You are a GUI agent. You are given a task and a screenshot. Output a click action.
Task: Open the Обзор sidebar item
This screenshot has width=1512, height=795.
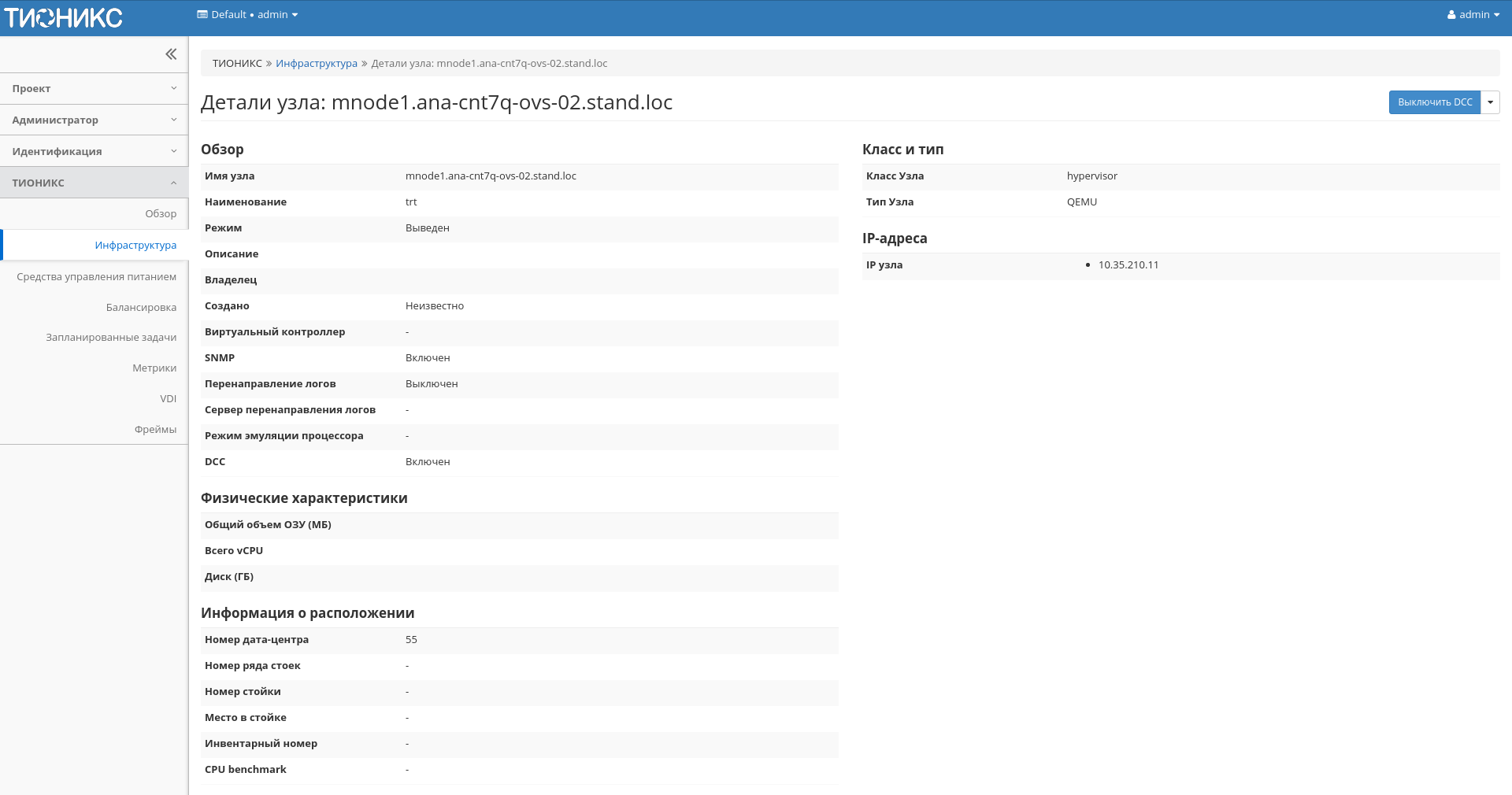(161, 214)
